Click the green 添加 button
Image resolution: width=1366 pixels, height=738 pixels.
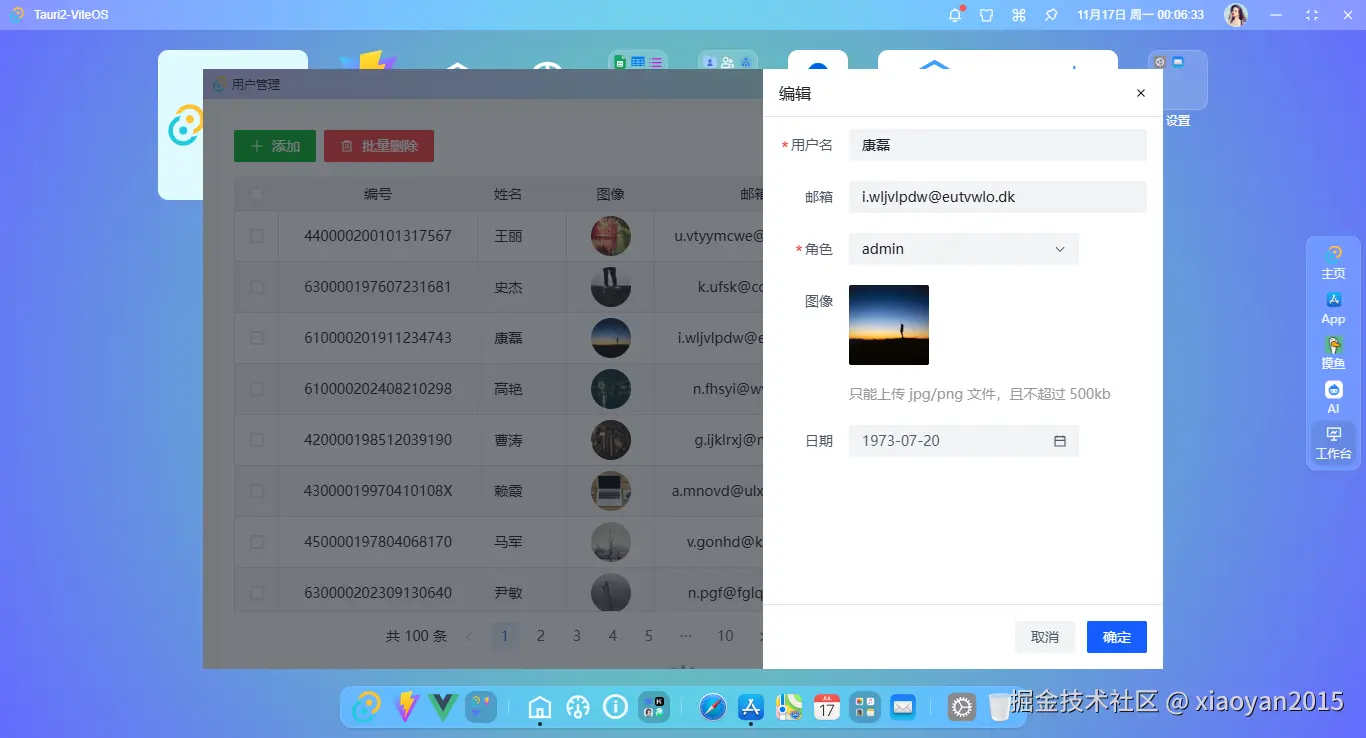(274, 145)
